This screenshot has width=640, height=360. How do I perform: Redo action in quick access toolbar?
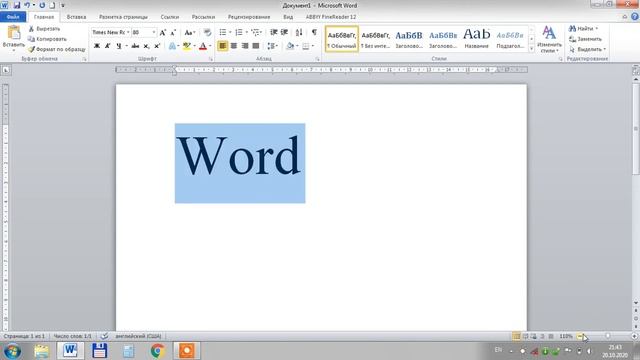(x=42, y=5)
